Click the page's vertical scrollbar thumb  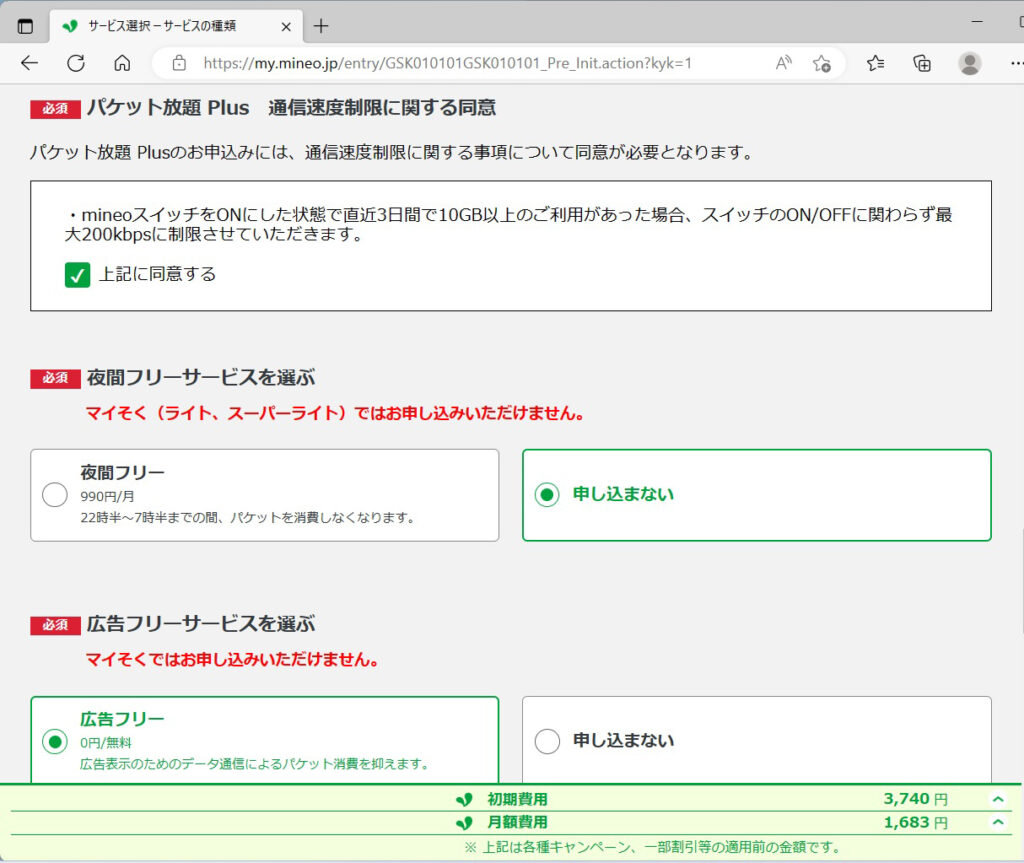[1021, 581]
